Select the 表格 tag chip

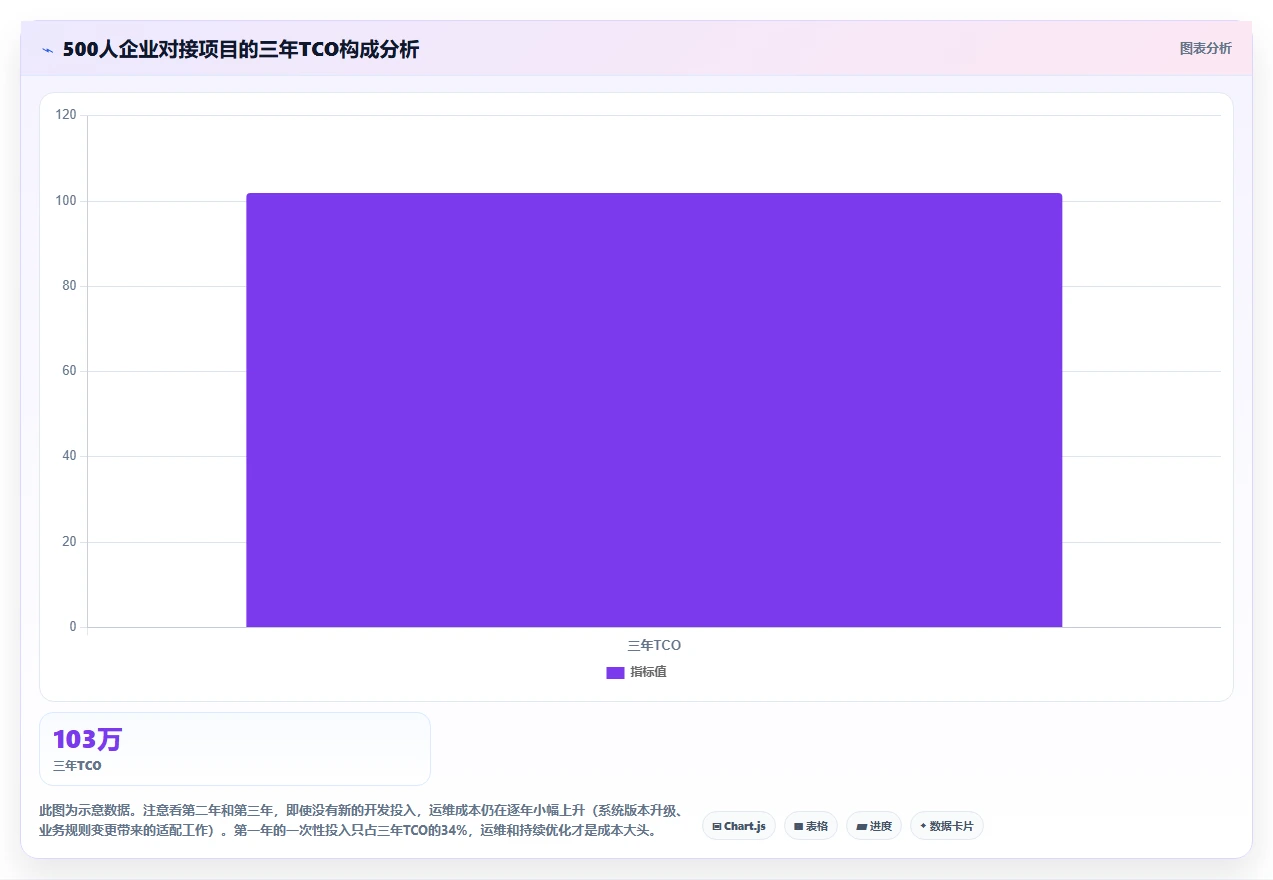811,826
